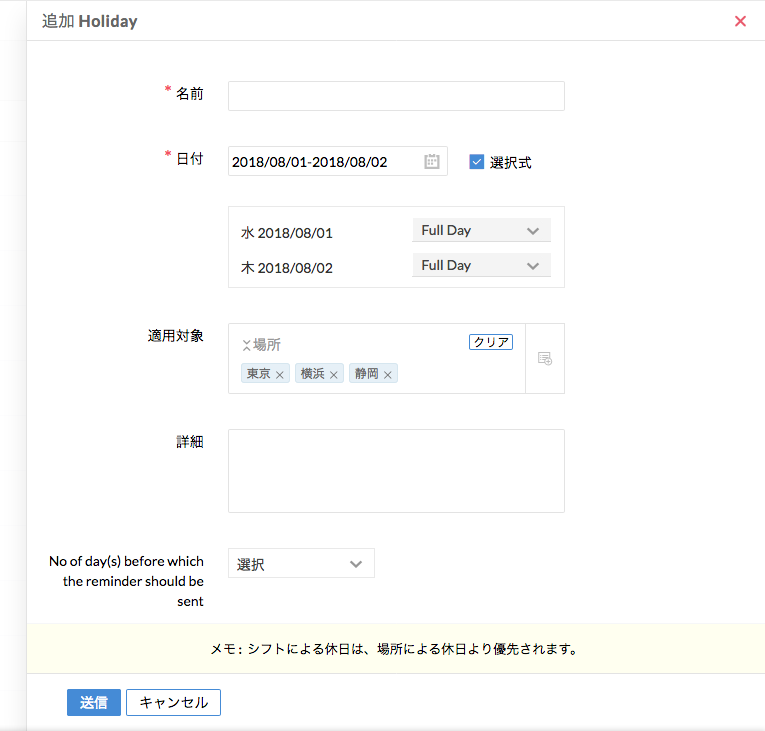Image resolution: width=765 pixels, height=731 pixels.
Task: Focus the 名前 name input field
Action: pos(396,96)
